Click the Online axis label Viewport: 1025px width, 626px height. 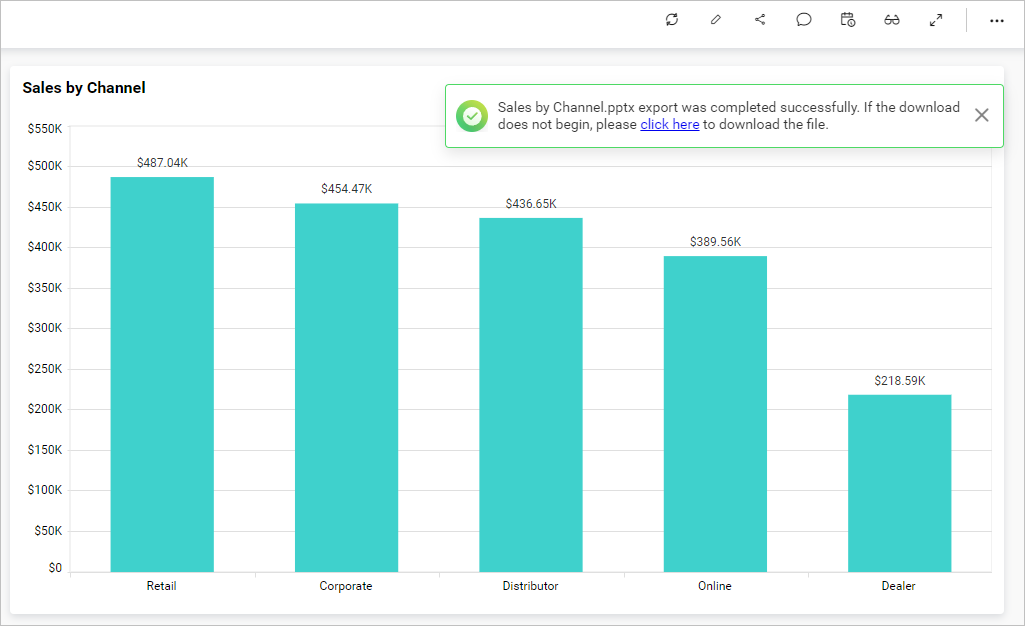(x=715, y=586)
